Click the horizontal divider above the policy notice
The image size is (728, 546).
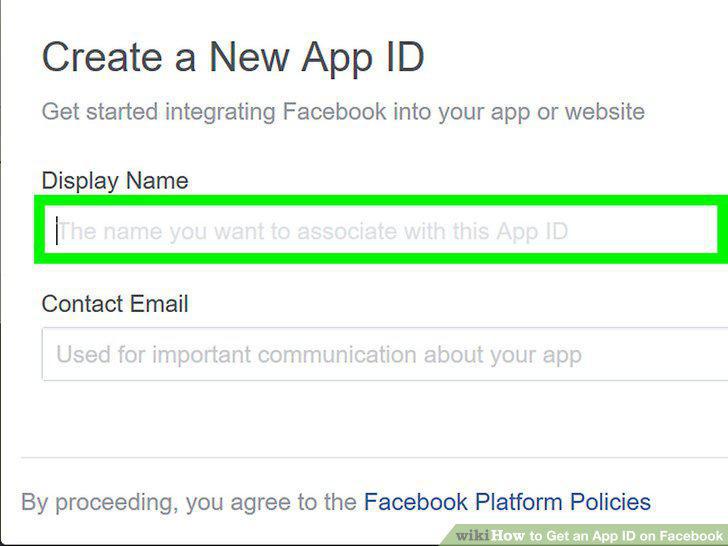click(374, 457)
